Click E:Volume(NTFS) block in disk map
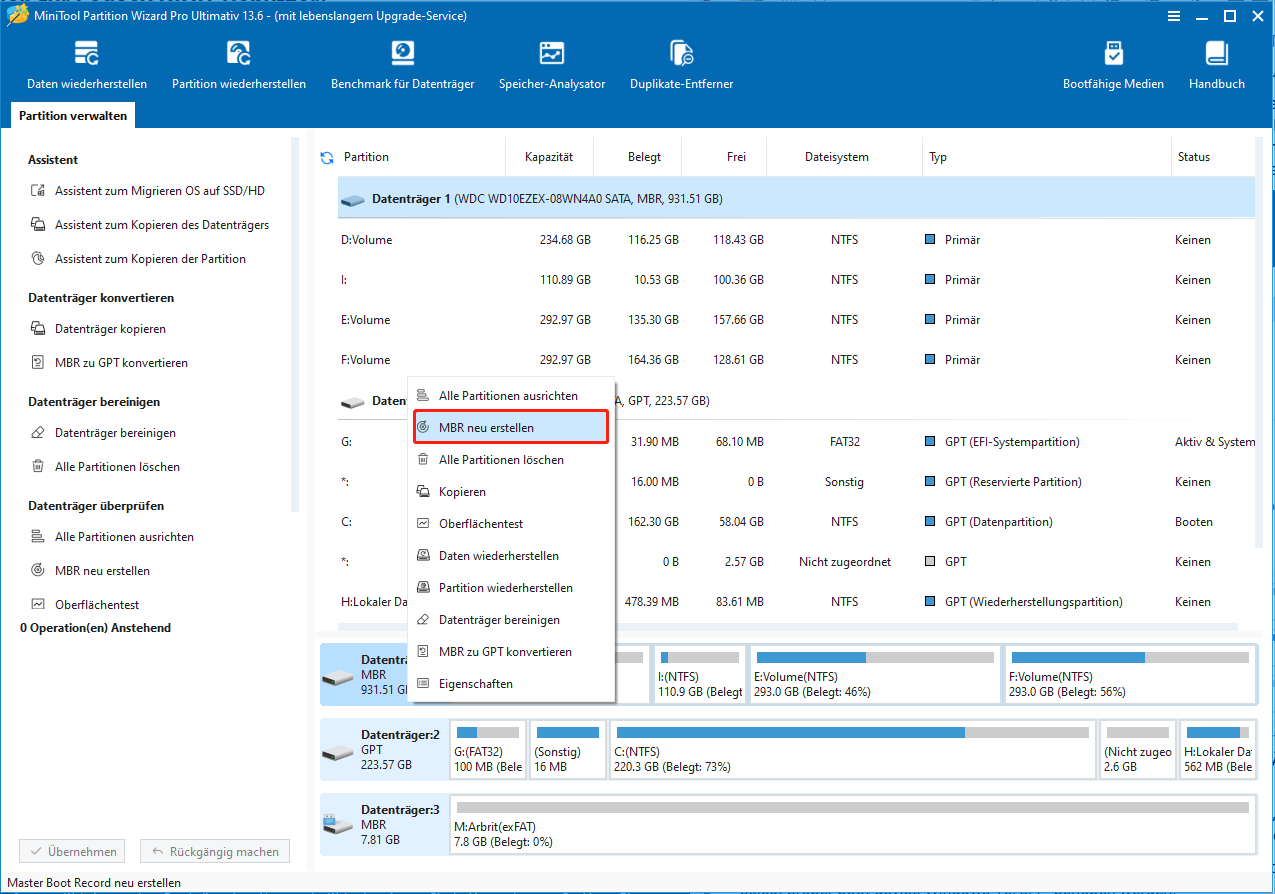1275x894 pixels. tap(875, 674)
